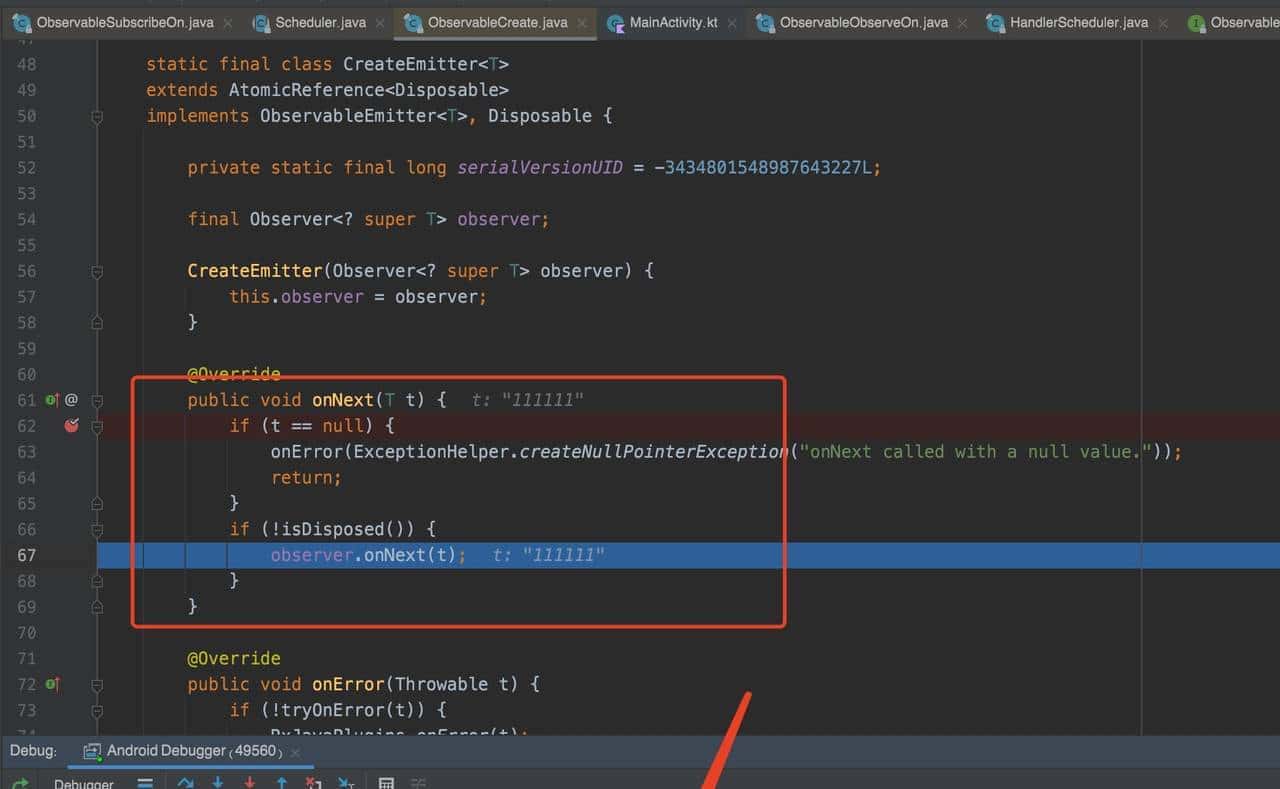This screenshot has height=789, width=1280.
Task: Collapse the class fold marker at line 50
Action: click(97, 116)
